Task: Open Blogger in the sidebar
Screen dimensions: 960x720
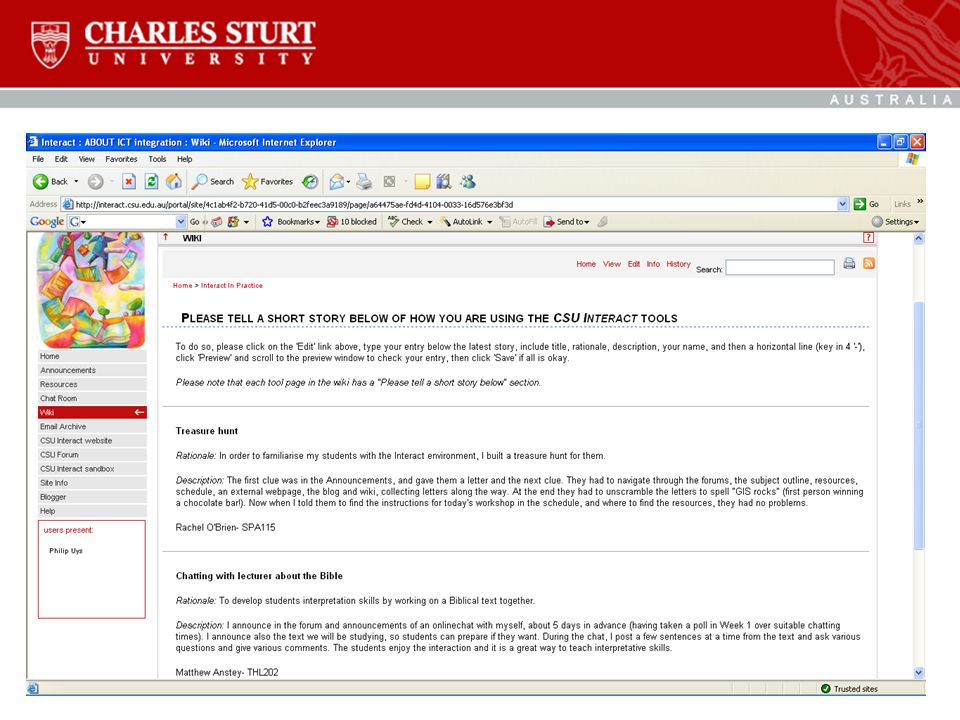Action: [x=92, y=497]
